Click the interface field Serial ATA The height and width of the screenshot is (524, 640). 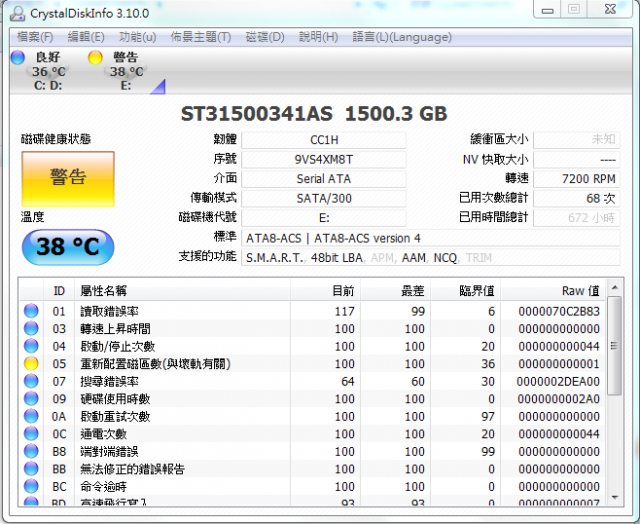tap(324, 179)
